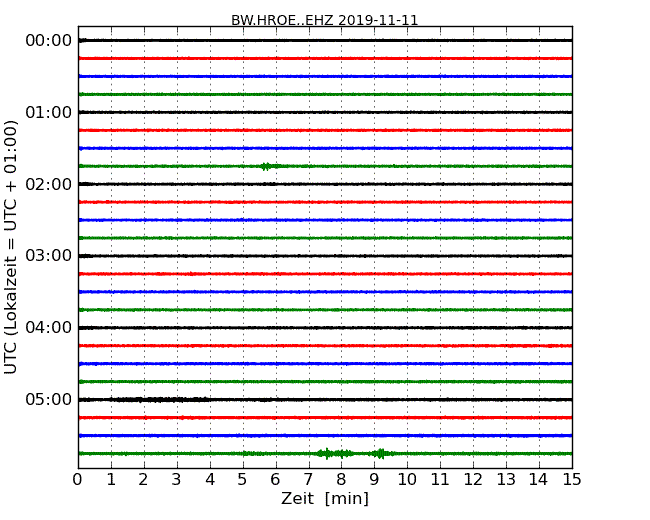650x520 pixels.
Task: Click the 03:00 time label
Action: click(x=49, y=256)
